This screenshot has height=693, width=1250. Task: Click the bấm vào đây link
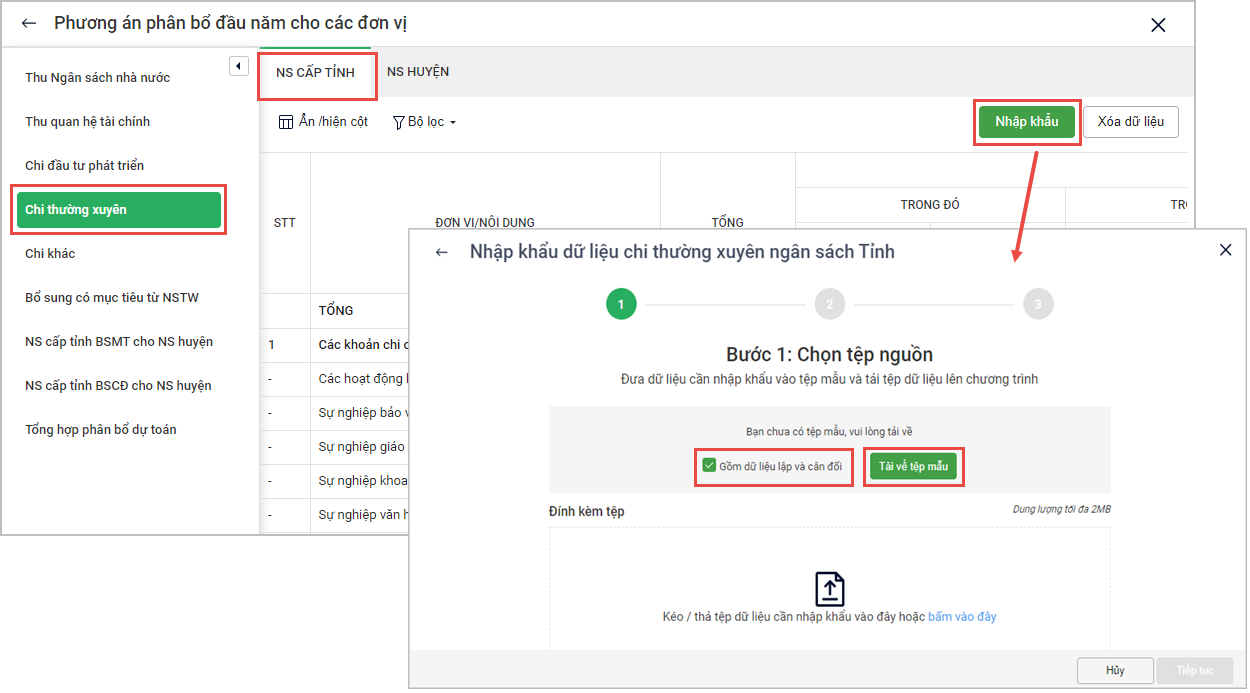click(x=962, y=617)
